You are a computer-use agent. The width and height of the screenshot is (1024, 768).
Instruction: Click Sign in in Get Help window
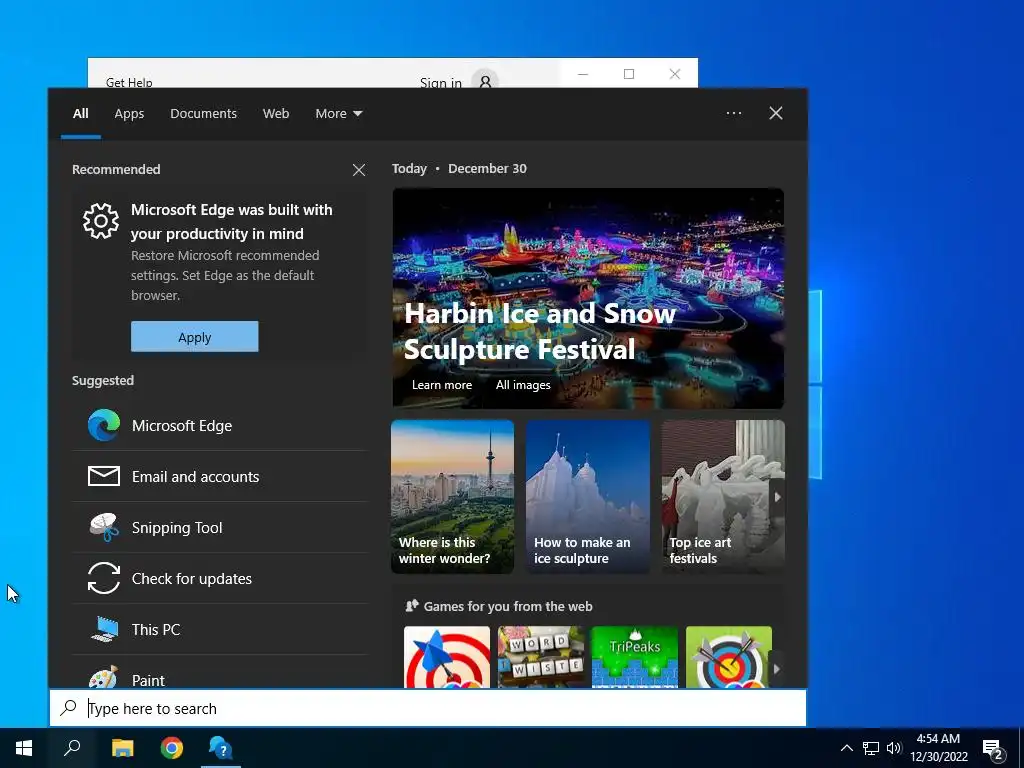coord(440,82)
